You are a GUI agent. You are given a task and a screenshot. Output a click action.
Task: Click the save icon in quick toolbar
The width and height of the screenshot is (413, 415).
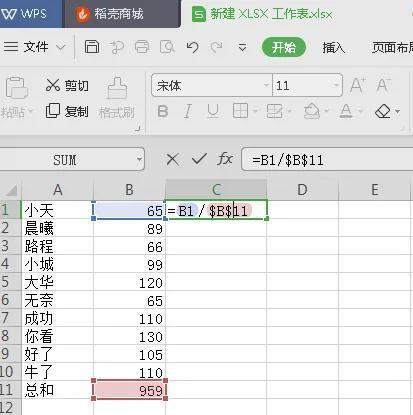click(x=92, y=47)
